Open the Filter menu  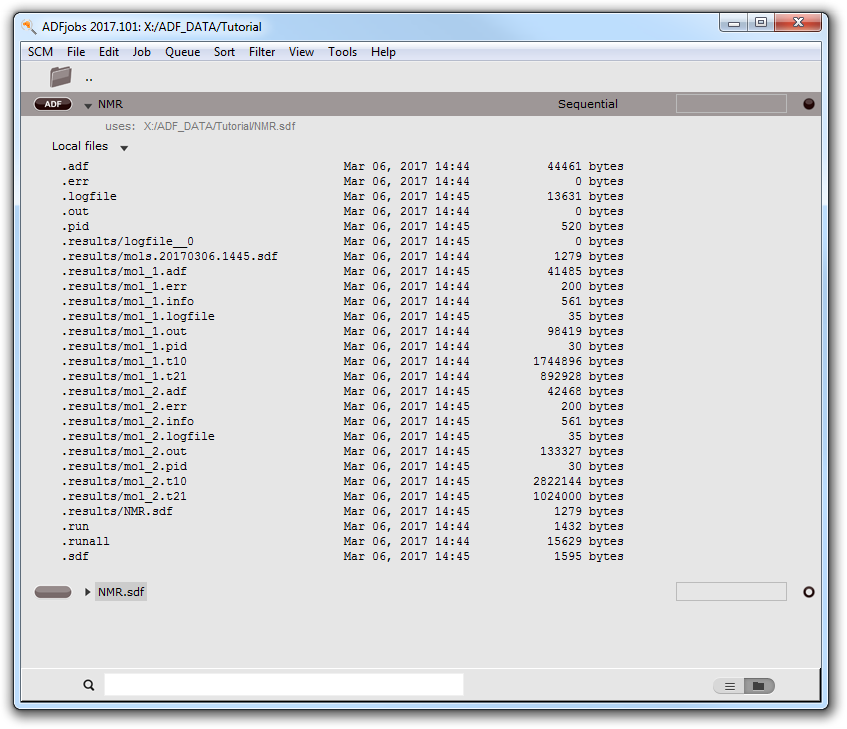(262, 52)
